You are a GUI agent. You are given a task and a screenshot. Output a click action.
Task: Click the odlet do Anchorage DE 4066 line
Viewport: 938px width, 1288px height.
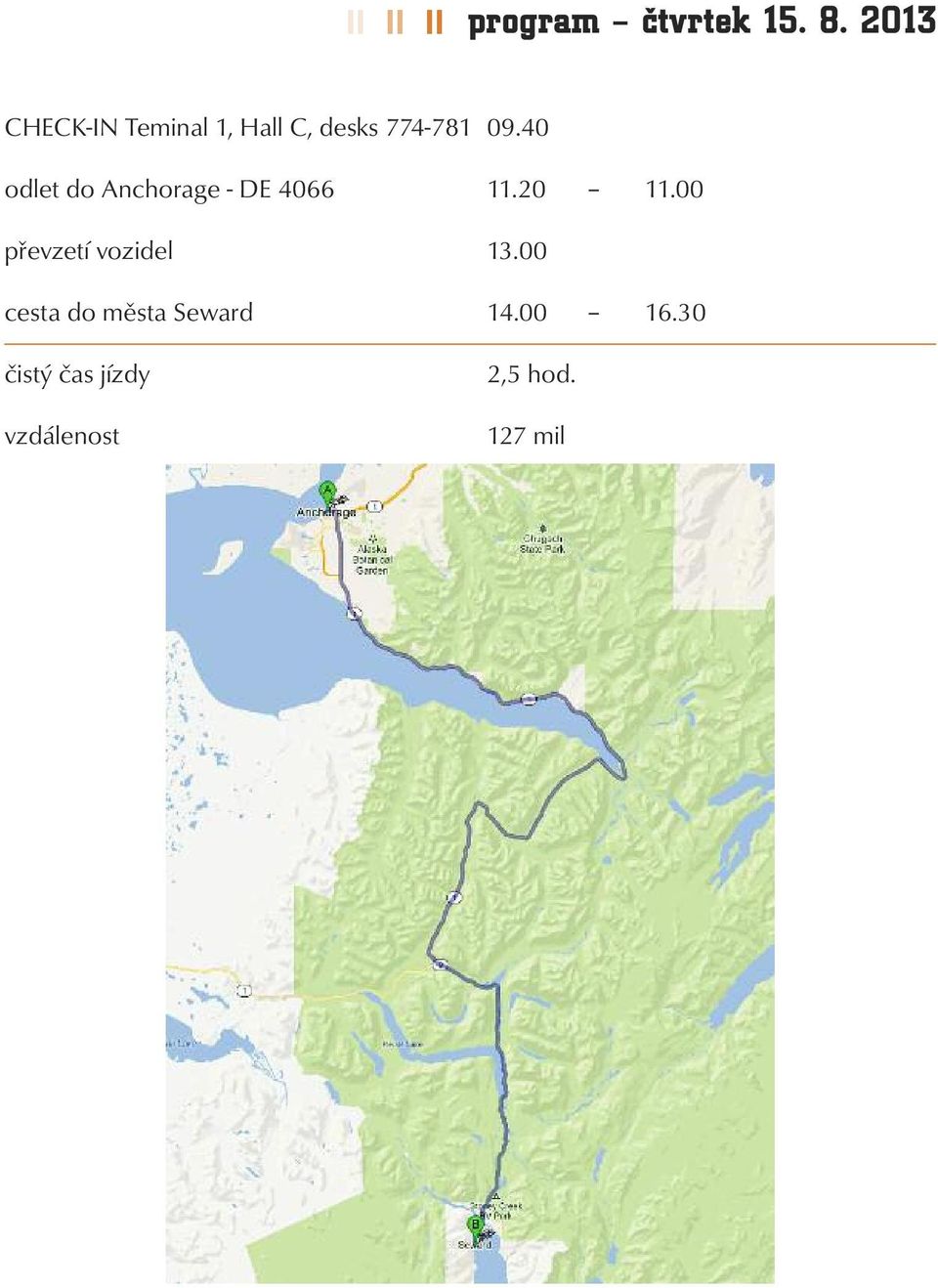(x=169, y=190)
